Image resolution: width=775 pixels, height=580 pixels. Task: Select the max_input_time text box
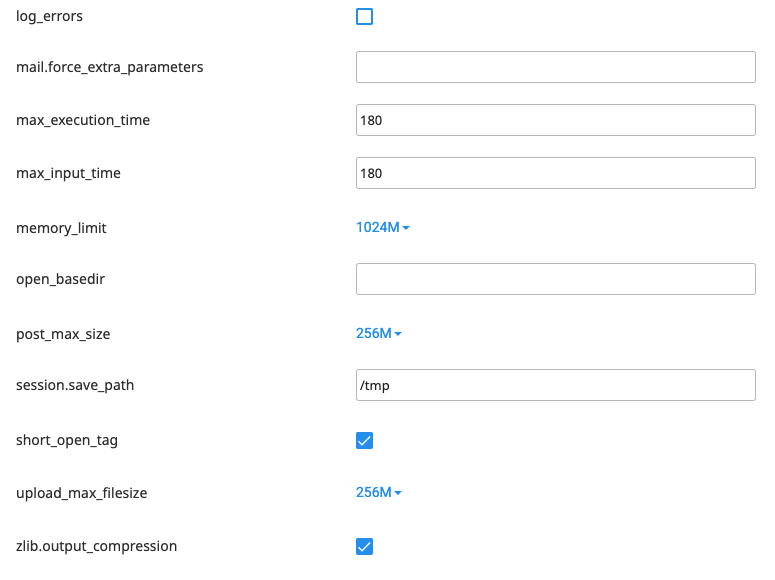555,173
